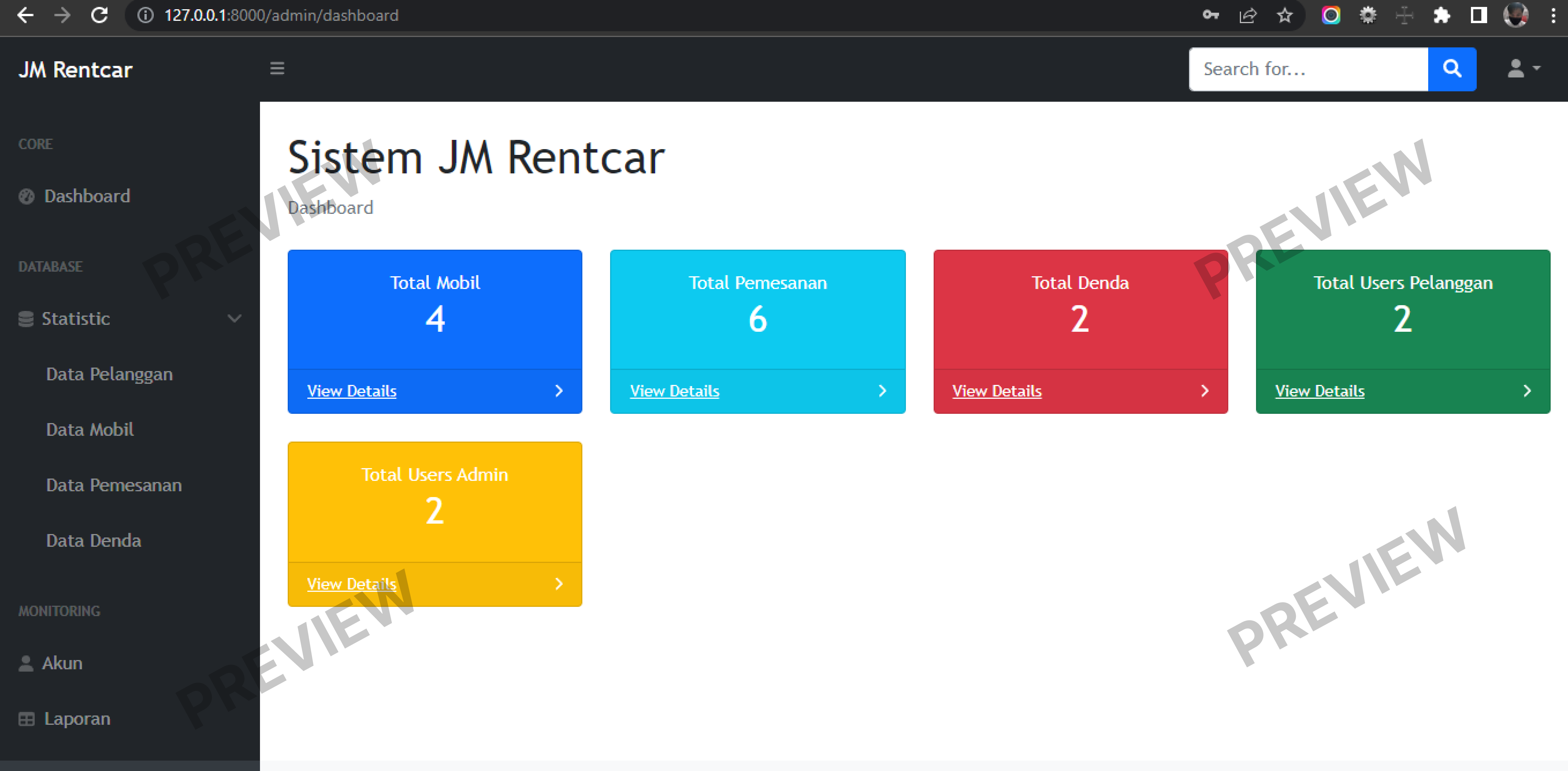Open Laporan in the sidebar
This screenshot has height=771, width=1568.
click(77, 719)
